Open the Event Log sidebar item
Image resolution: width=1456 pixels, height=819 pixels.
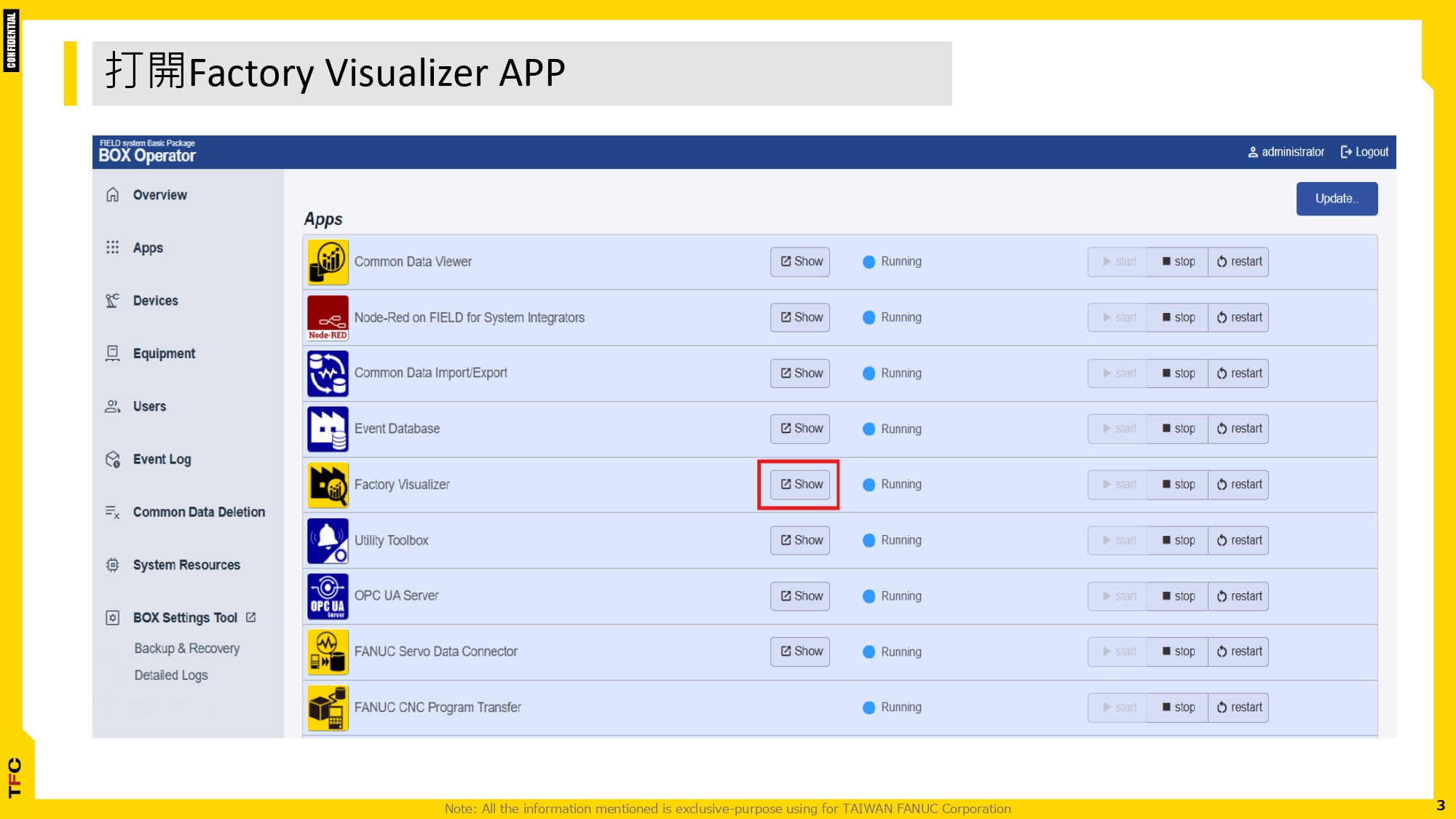162,459
